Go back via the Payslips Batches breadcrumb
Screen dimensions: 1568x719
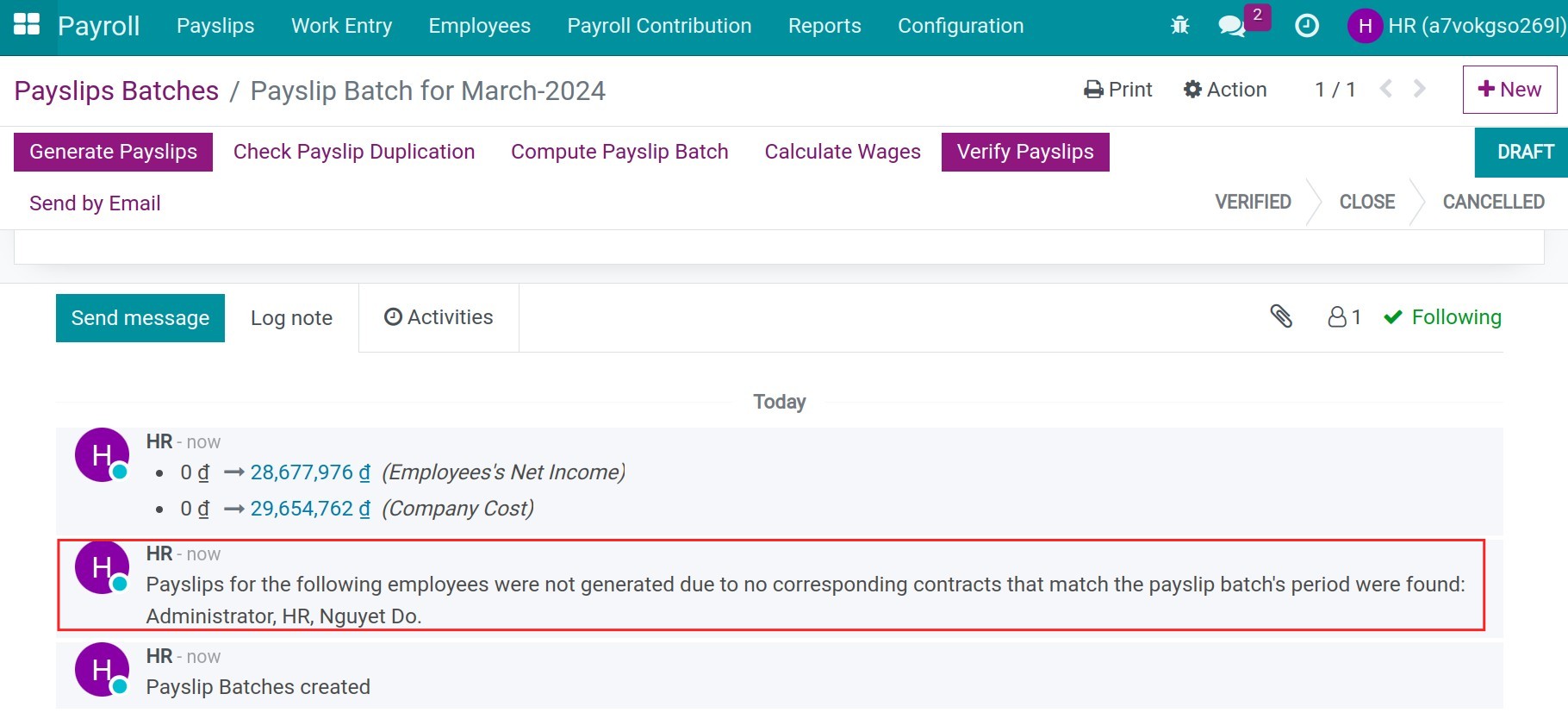click(x=115, y=91)
